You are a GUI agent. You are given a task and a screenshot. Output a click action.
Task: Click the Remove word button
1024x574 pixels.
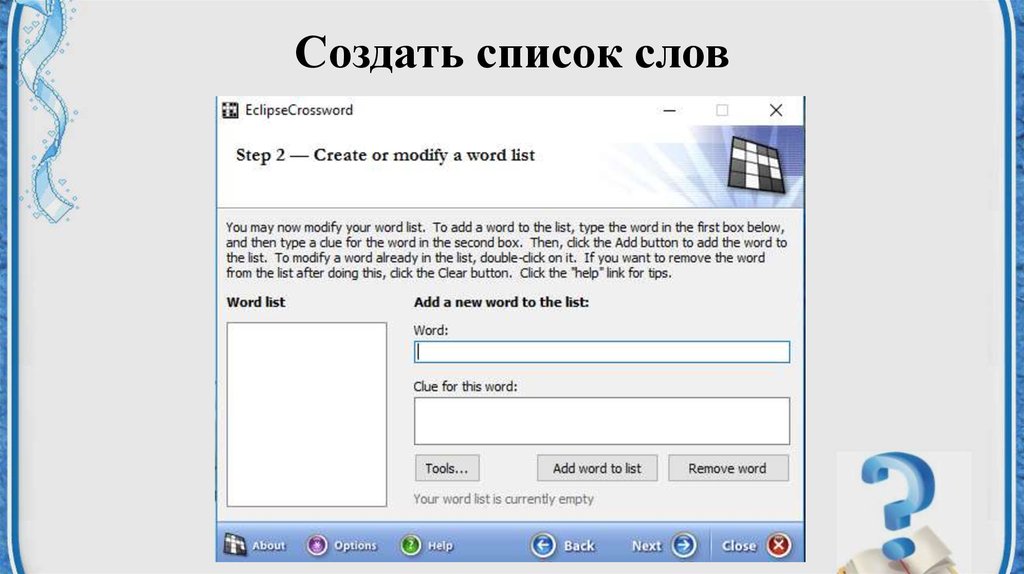coord(728,468)
